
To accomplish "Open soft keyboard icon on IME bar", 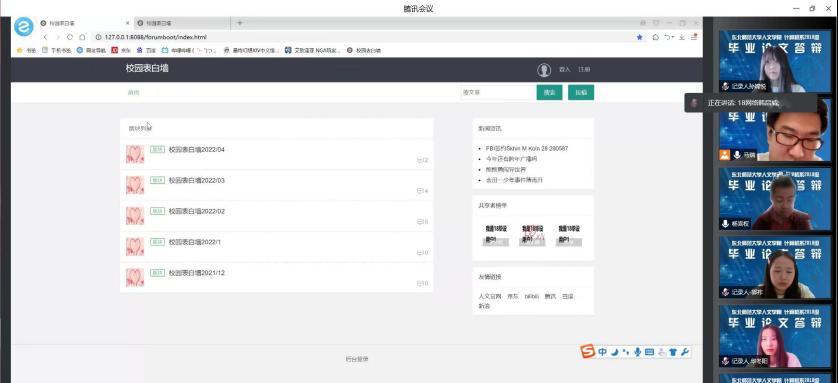I will (649, 352).
